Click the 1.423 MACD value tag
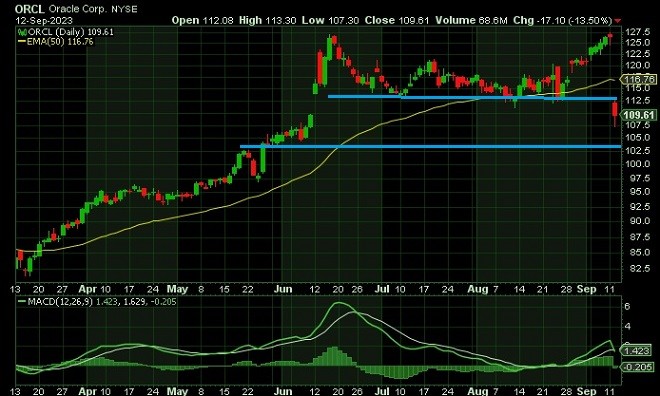Viewport: 660px width, 396px height. pos(637,351)
